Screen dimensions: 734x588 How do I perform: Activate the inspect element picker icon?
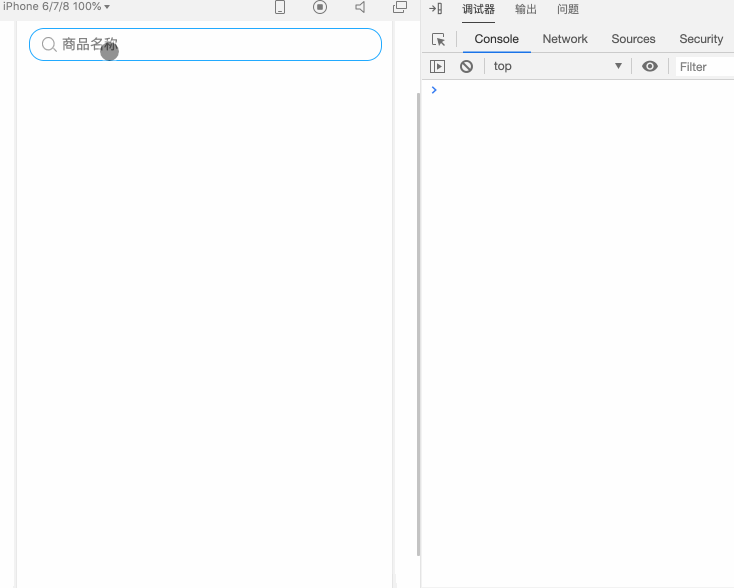[439, 39]
